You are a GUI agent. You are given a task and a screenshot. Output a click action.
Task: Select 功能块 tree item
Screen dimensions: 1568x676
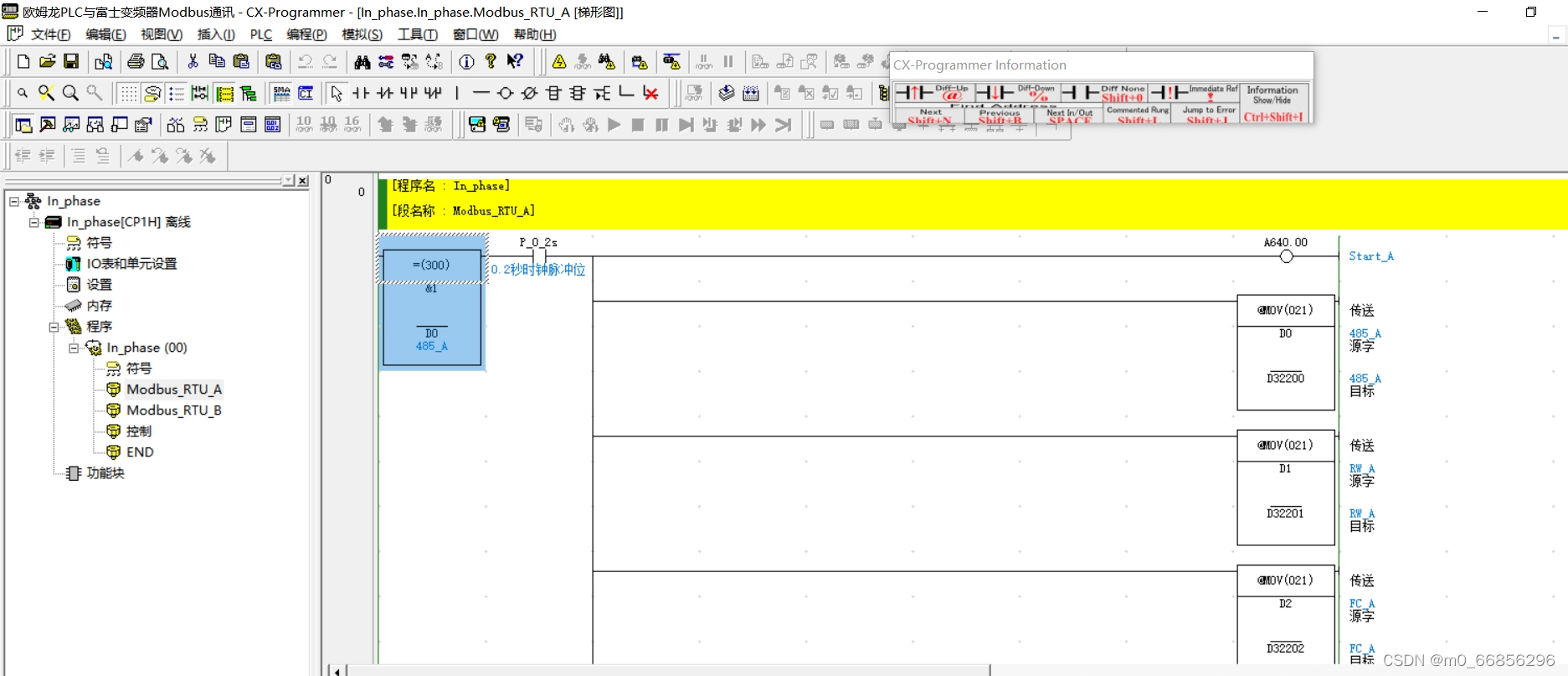pos(105,473)
